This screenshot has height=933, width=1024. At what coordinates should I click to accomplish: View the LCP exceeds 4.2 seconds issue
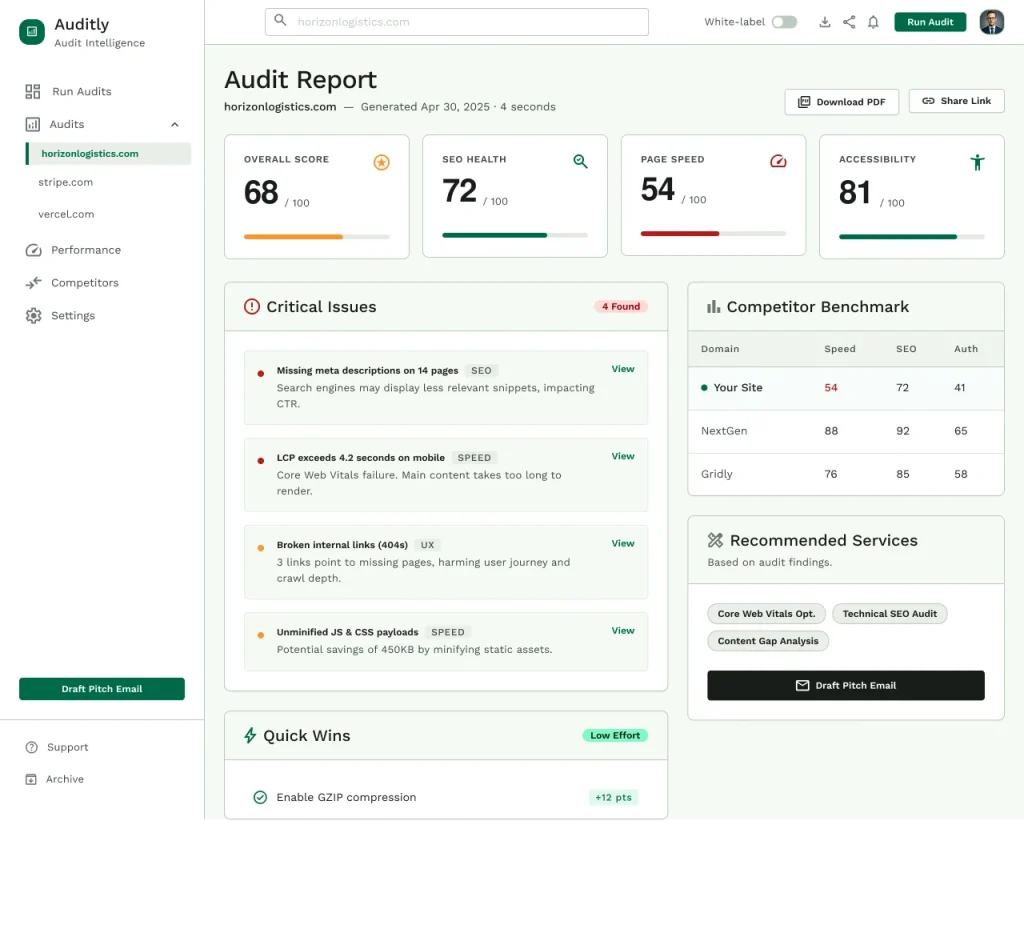pyautogui.click(x=622, y=456)
